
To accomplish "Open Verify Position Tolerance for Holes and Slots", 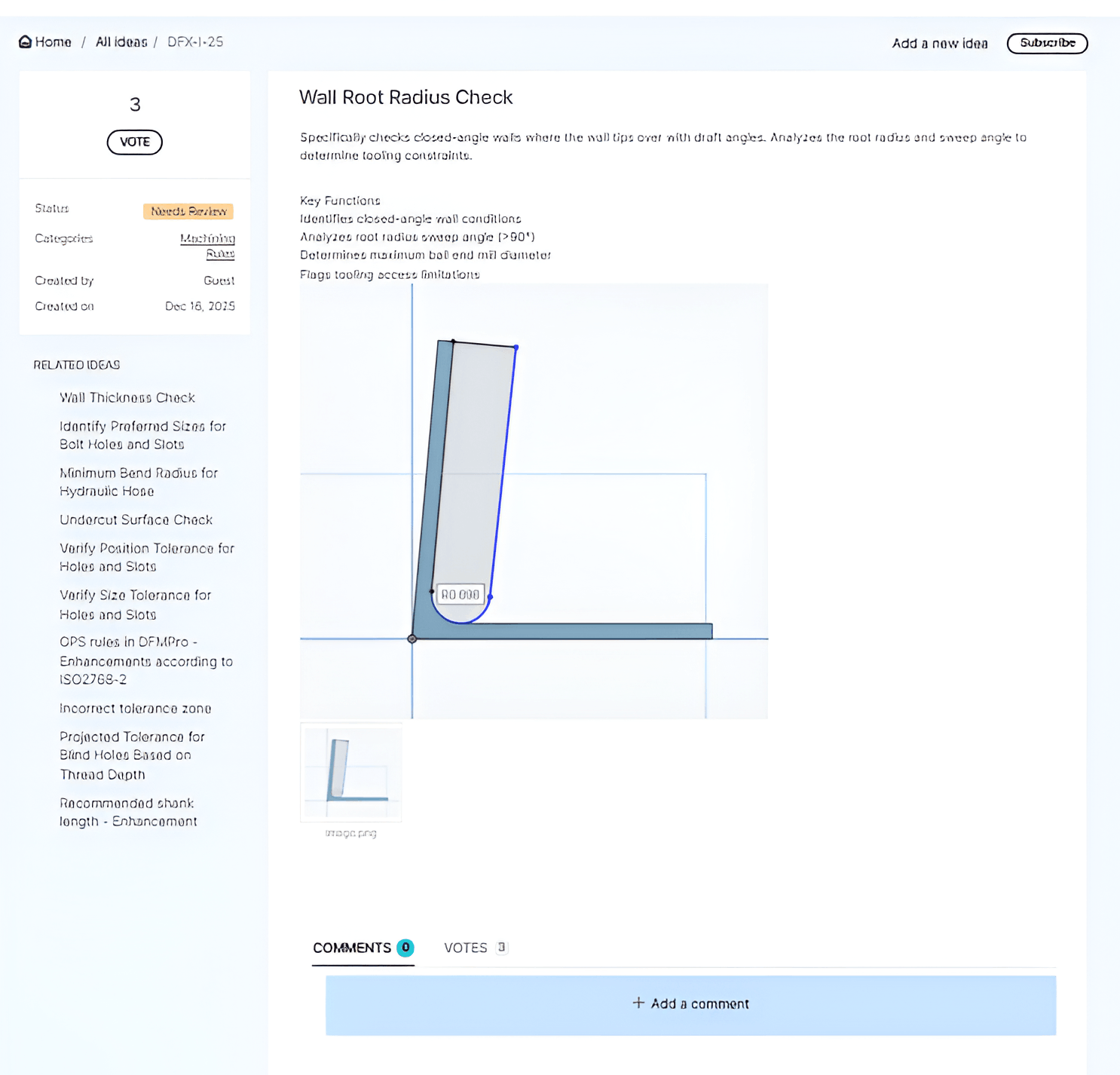I will (147, 557).
